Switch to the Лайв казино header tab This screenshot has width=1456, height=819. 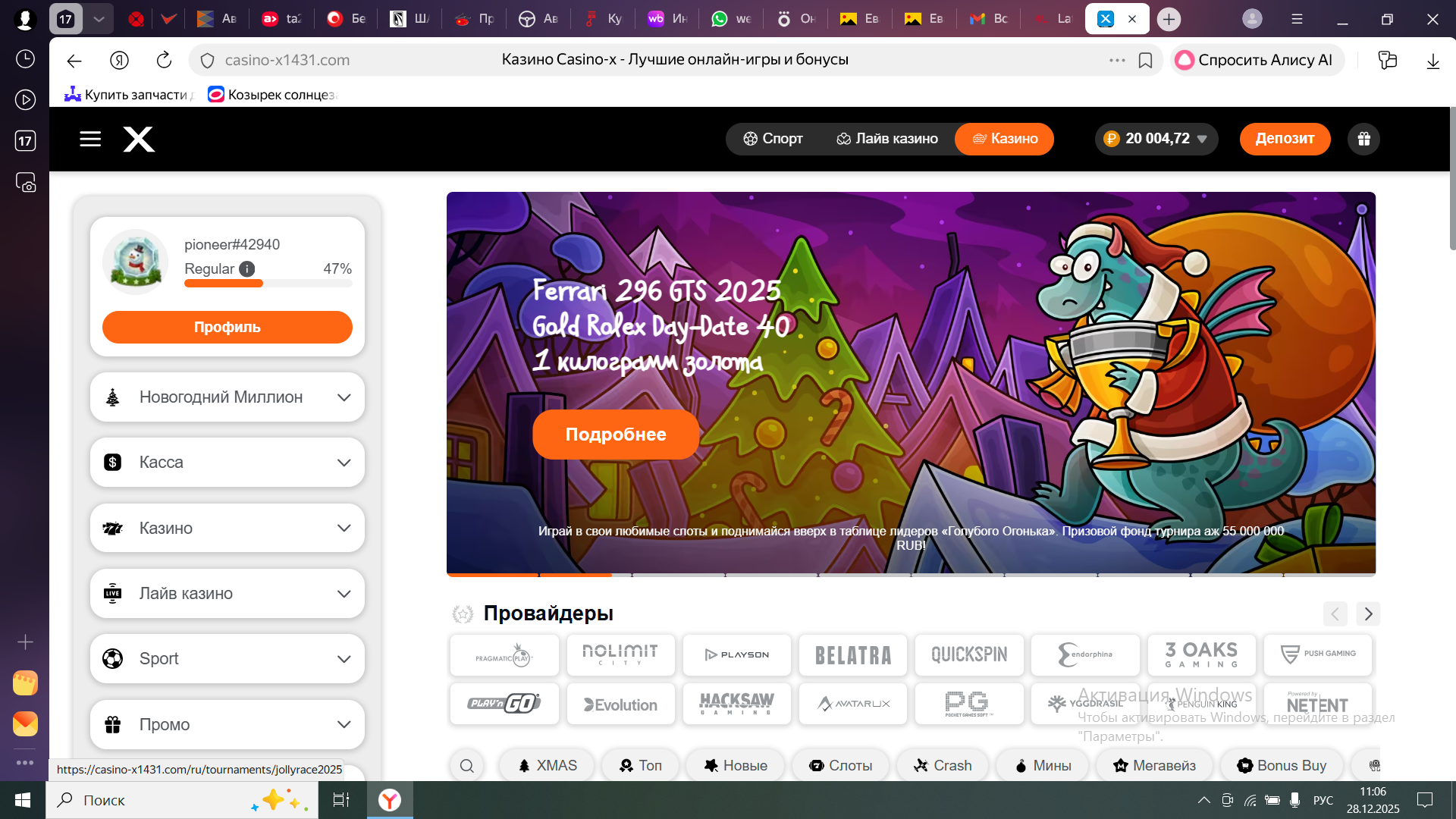tap(887, 139)
